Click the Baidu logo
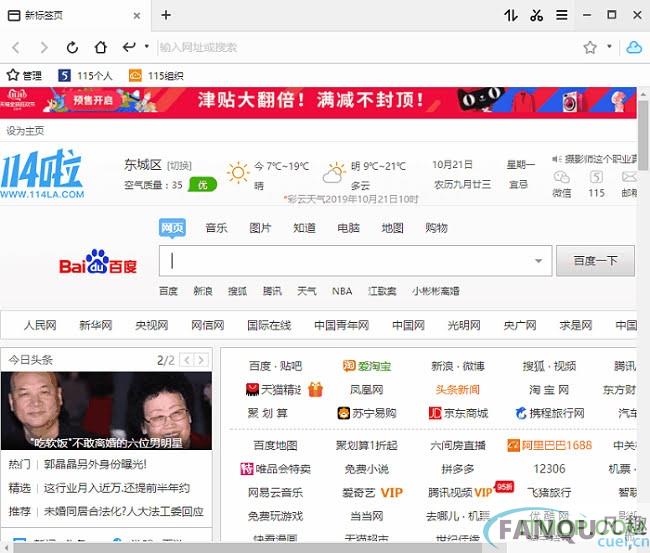650x553 pixels. [98, 262]
